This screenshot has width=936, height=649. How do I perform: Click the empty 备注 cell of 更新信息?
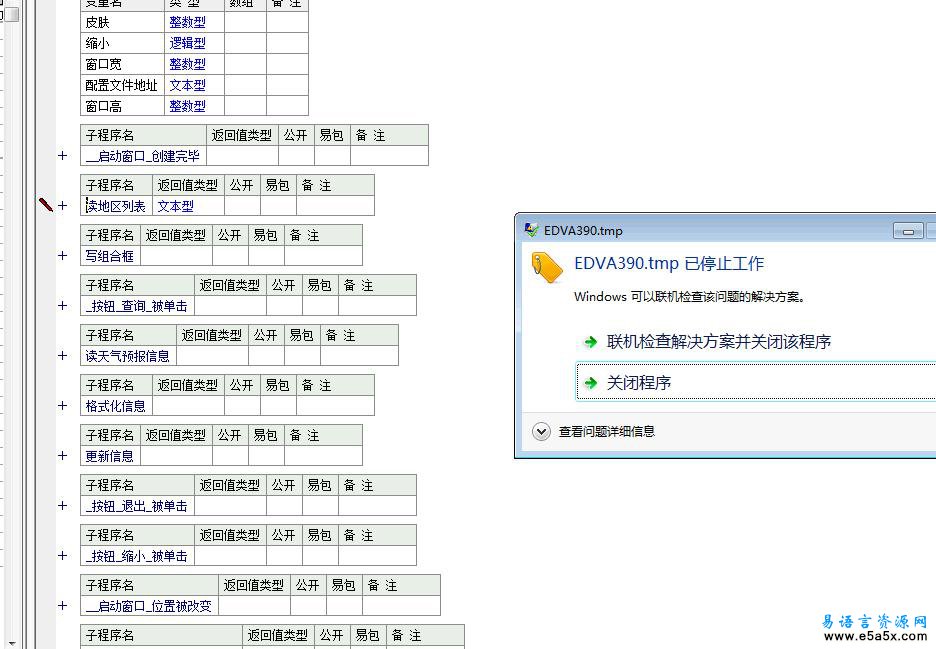pos(324,456)
